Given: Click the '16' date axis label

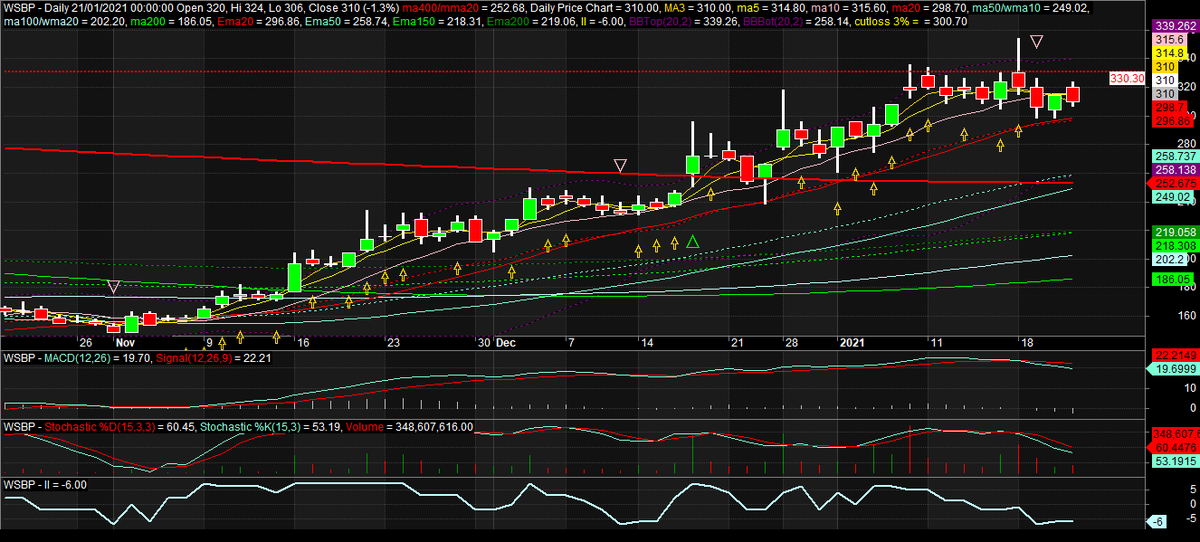Looking at the screenshot, I should pos(303,341).
